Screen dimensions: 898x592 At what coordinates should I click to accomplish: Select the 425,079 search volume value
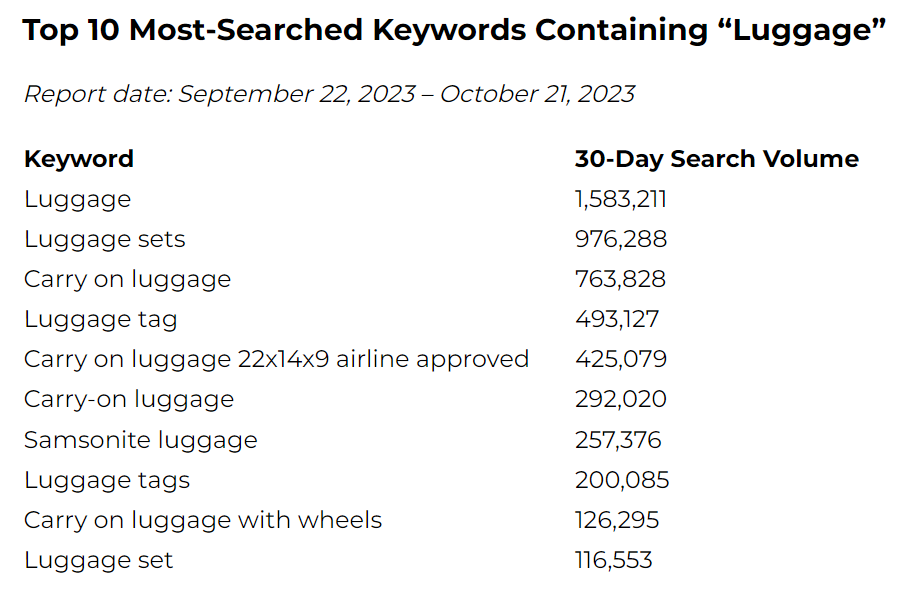[x=621, y=360]
